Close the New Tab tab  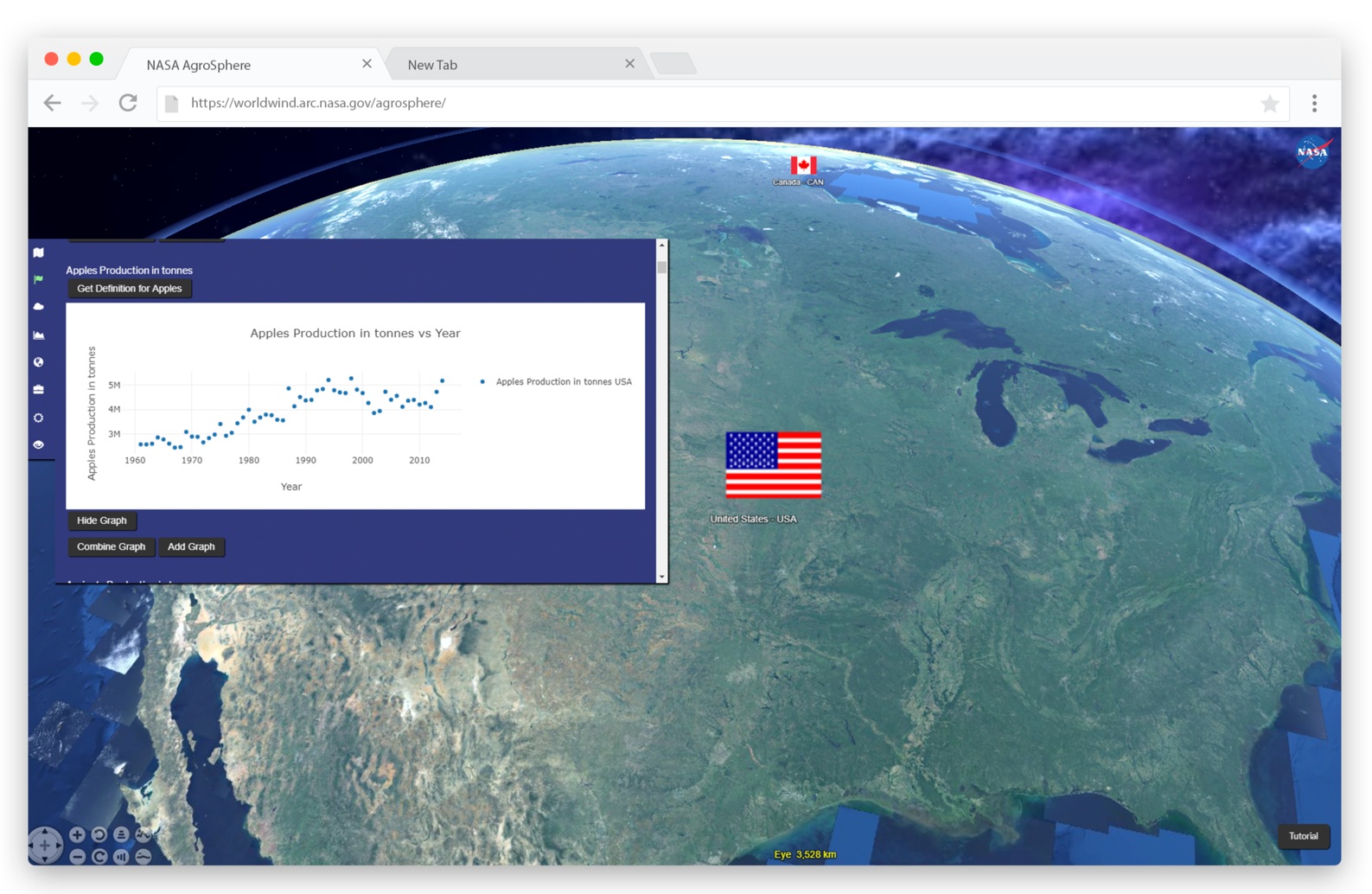(x=629, y=64)
